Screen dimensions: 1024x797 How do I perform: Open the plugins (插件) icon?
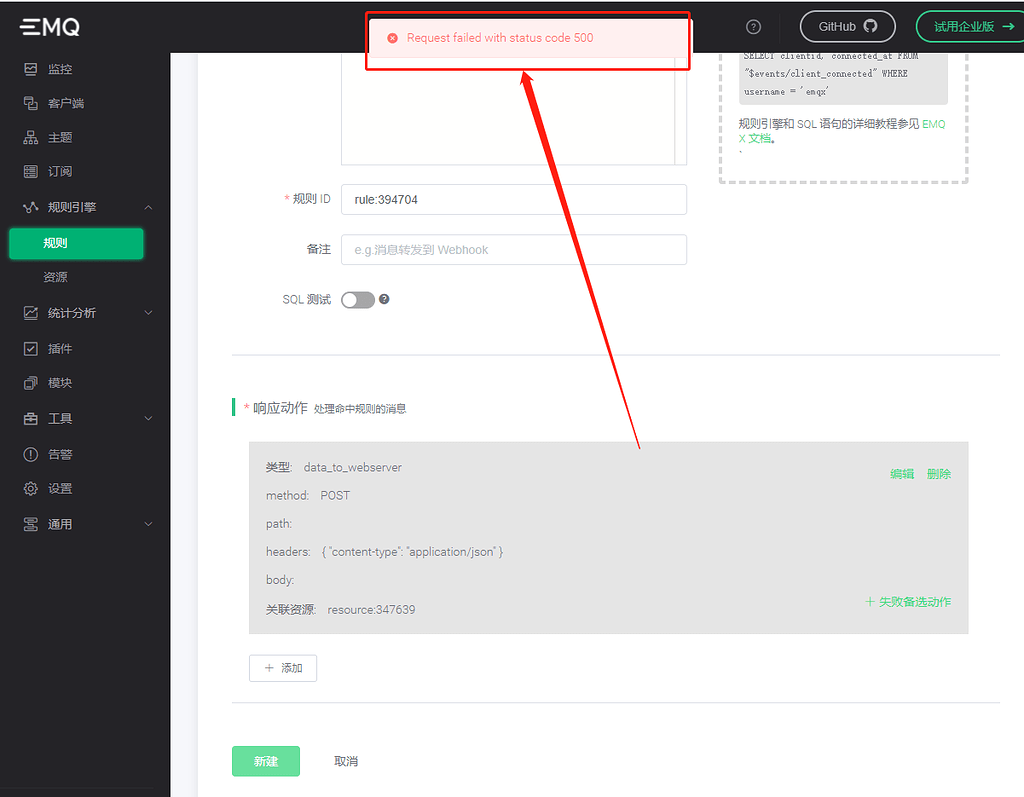click(30, 348)
